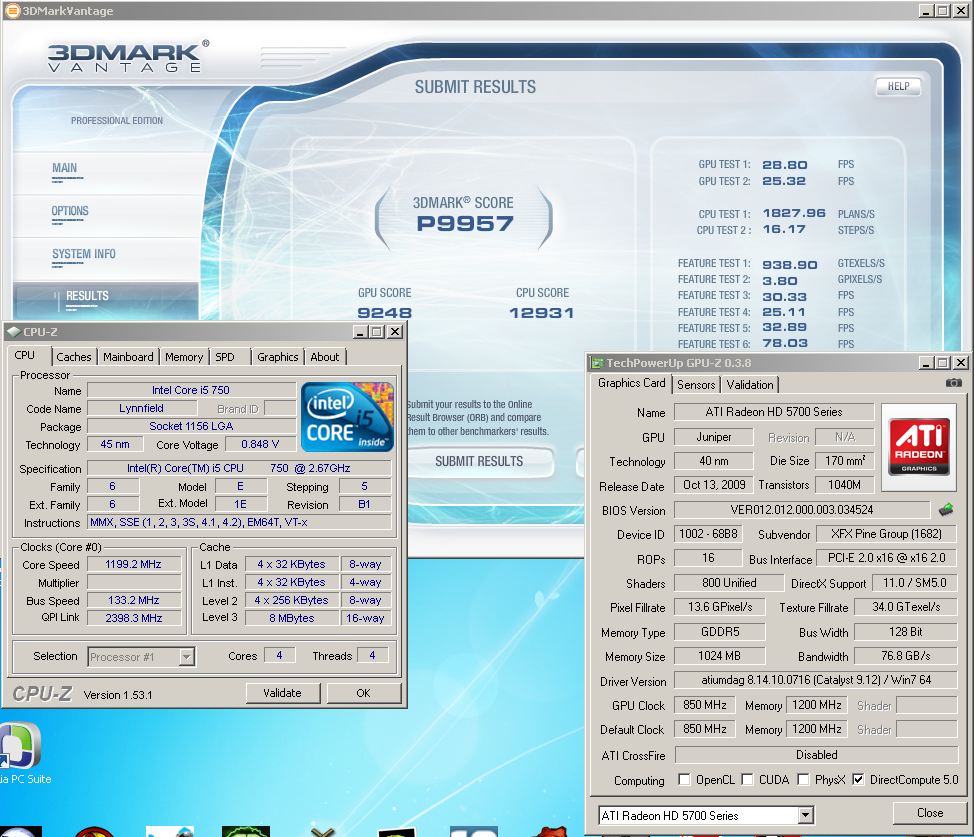
Task: Close the CPU-Z window
Action: click(x=394, y=332)
